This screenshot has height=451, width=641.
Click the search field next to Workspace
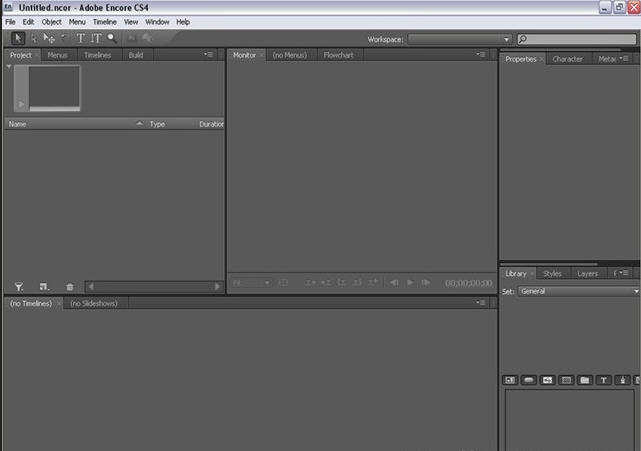click(577, 39)
